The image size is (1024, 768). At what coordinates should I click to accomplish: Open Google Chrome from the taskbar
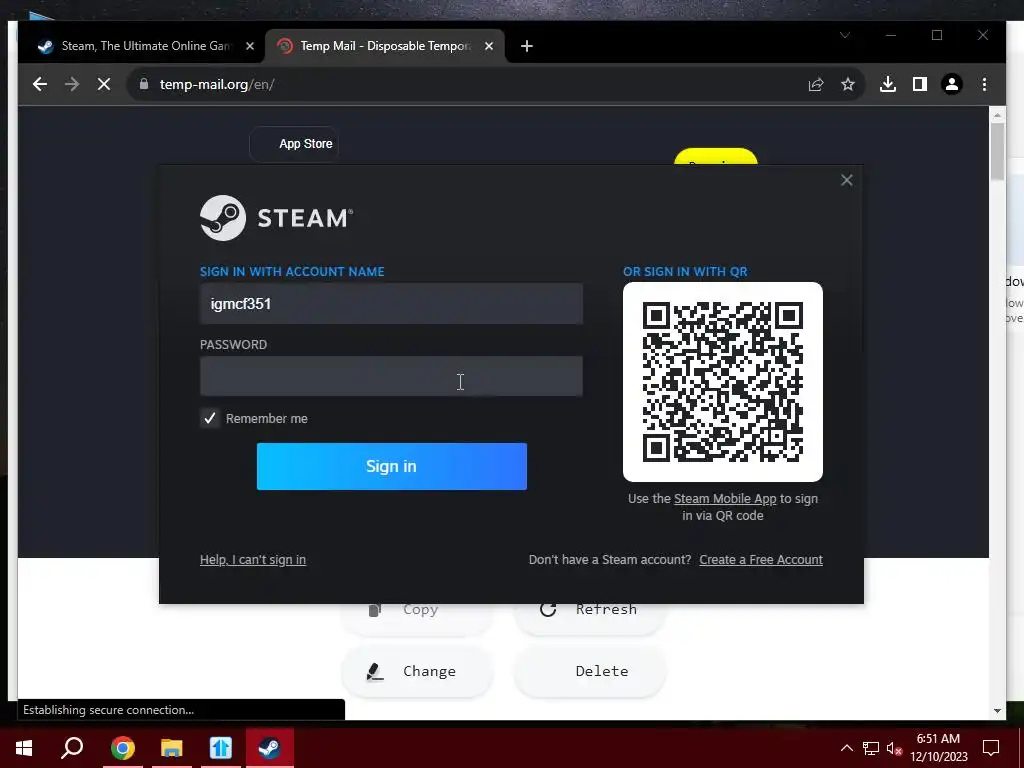[x=122, y=748]
